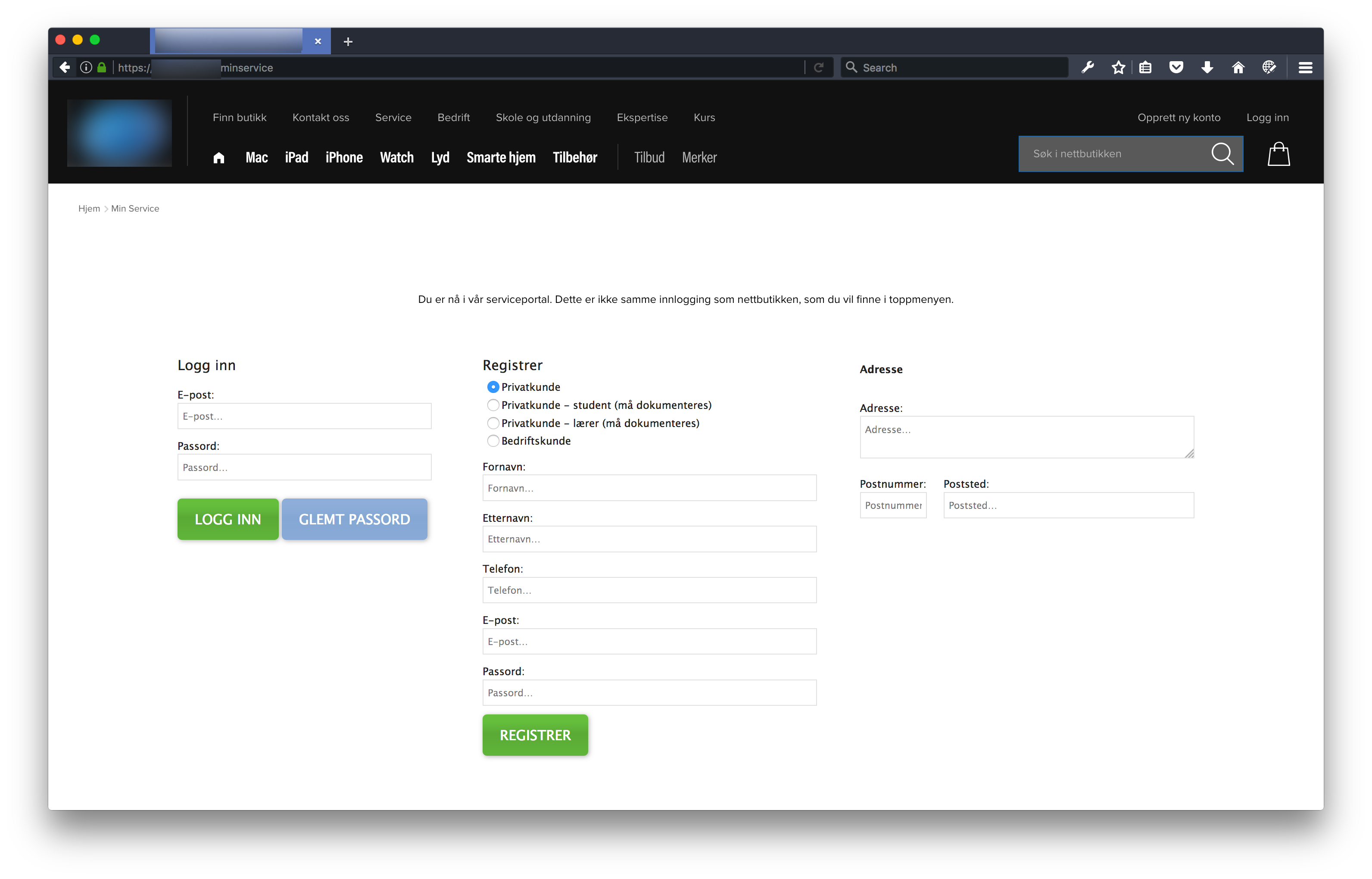The width and height of the screenshot is (1372, 879).
Task: Click the browser back arrow button
Action: coord(65,67)
